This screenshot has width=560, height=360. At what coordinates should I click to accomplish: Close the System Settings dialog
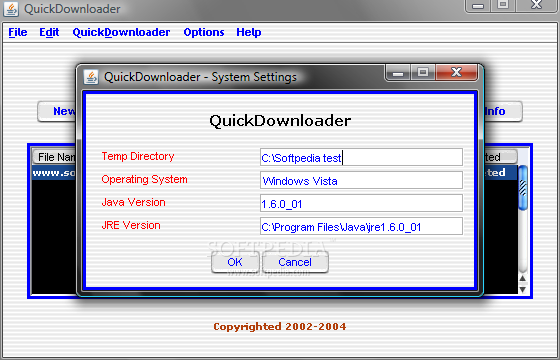456,73
